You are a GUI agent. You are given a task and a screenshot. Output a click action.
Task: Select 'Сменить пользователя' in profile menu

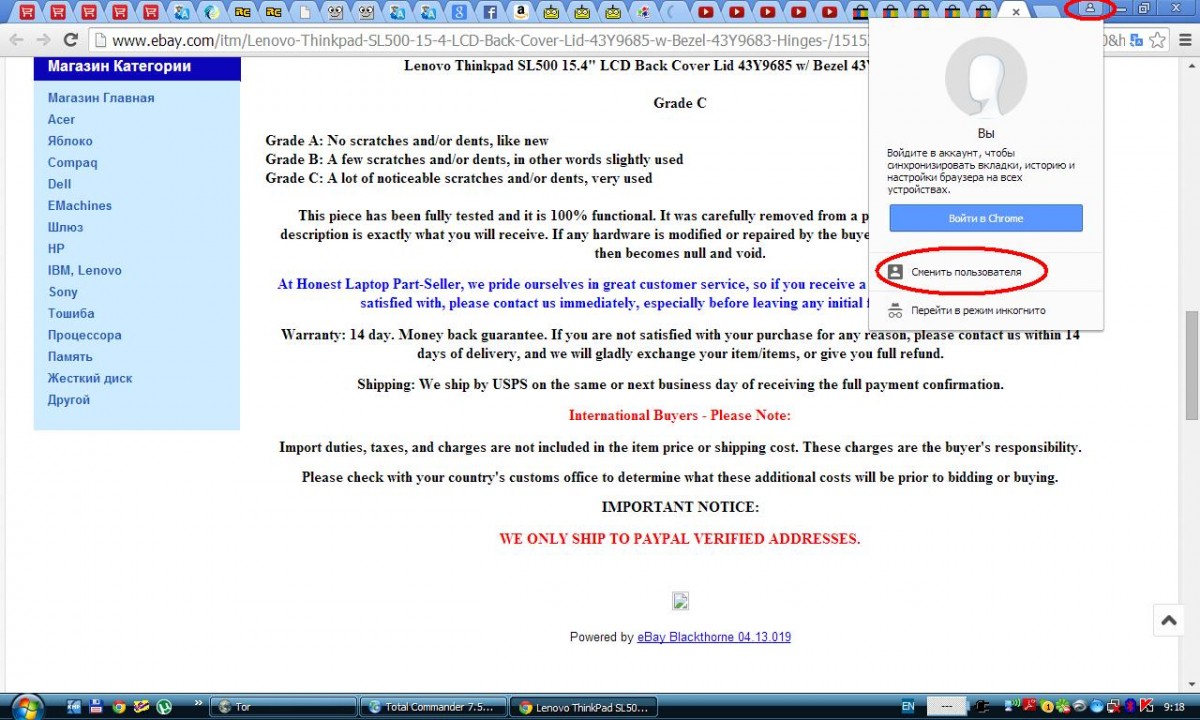[x=965, y=272]
